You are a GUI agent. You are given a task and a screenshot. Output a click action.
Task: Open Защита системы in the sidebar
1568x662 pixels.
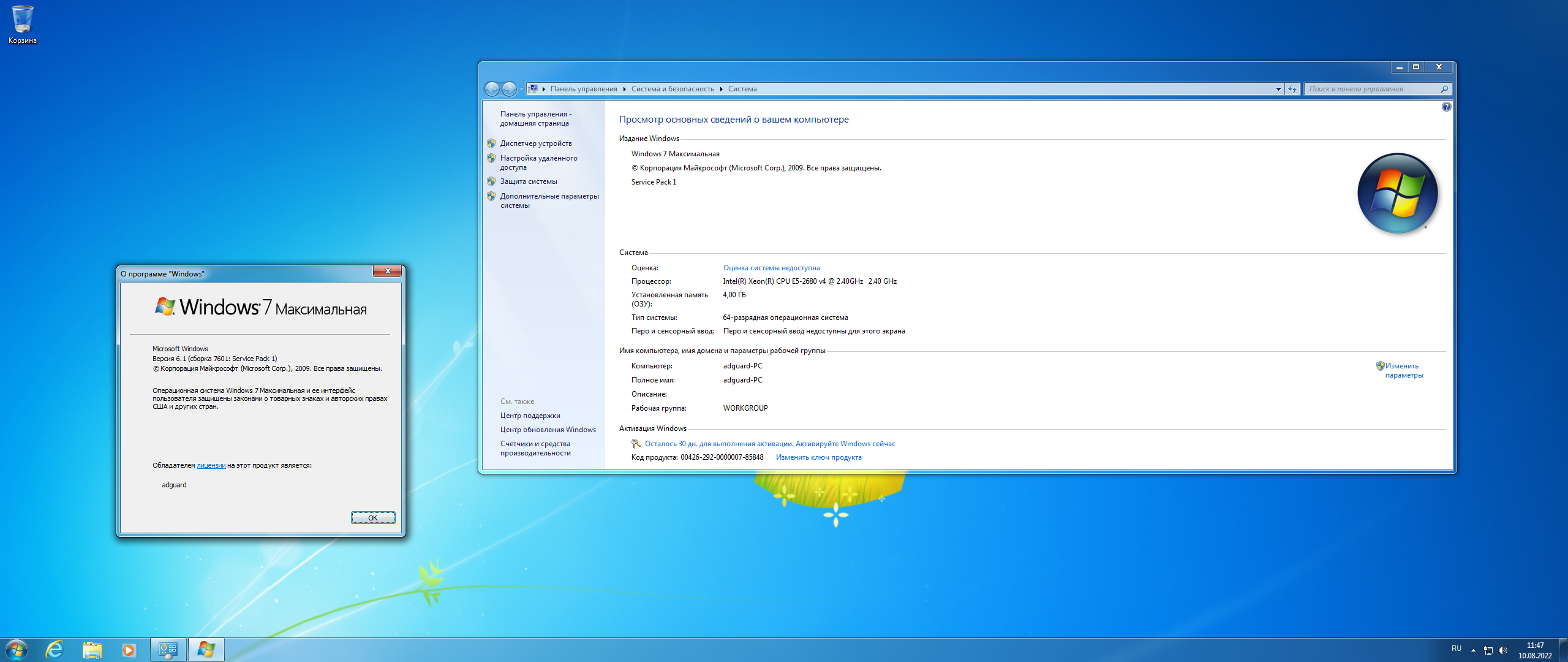point(529,181)
